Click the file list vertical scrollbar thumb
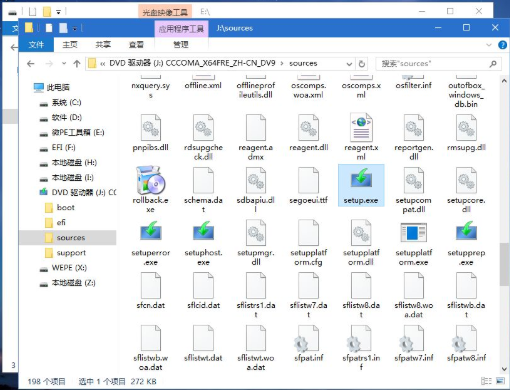The image size is (510, 390). point(504,264)
